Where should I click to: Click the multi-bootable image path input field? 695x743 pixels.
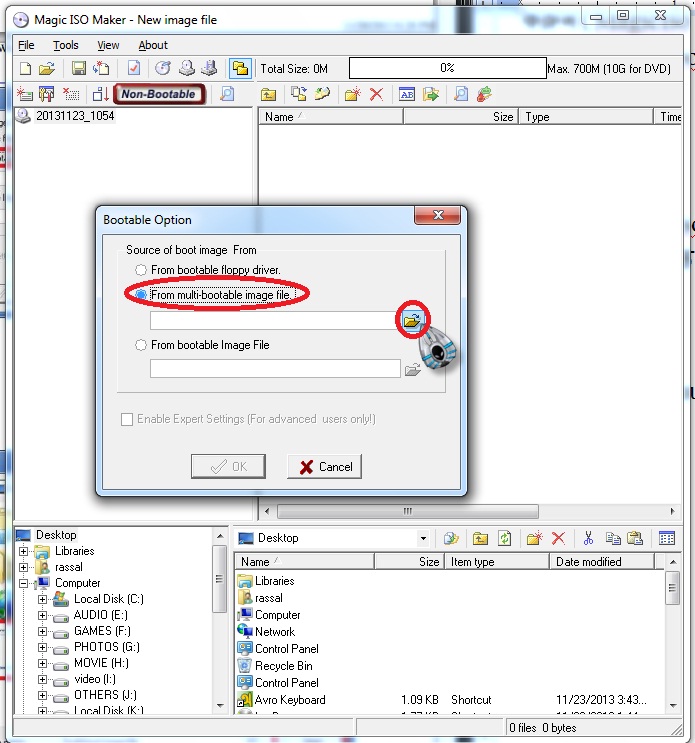(275, 321)
